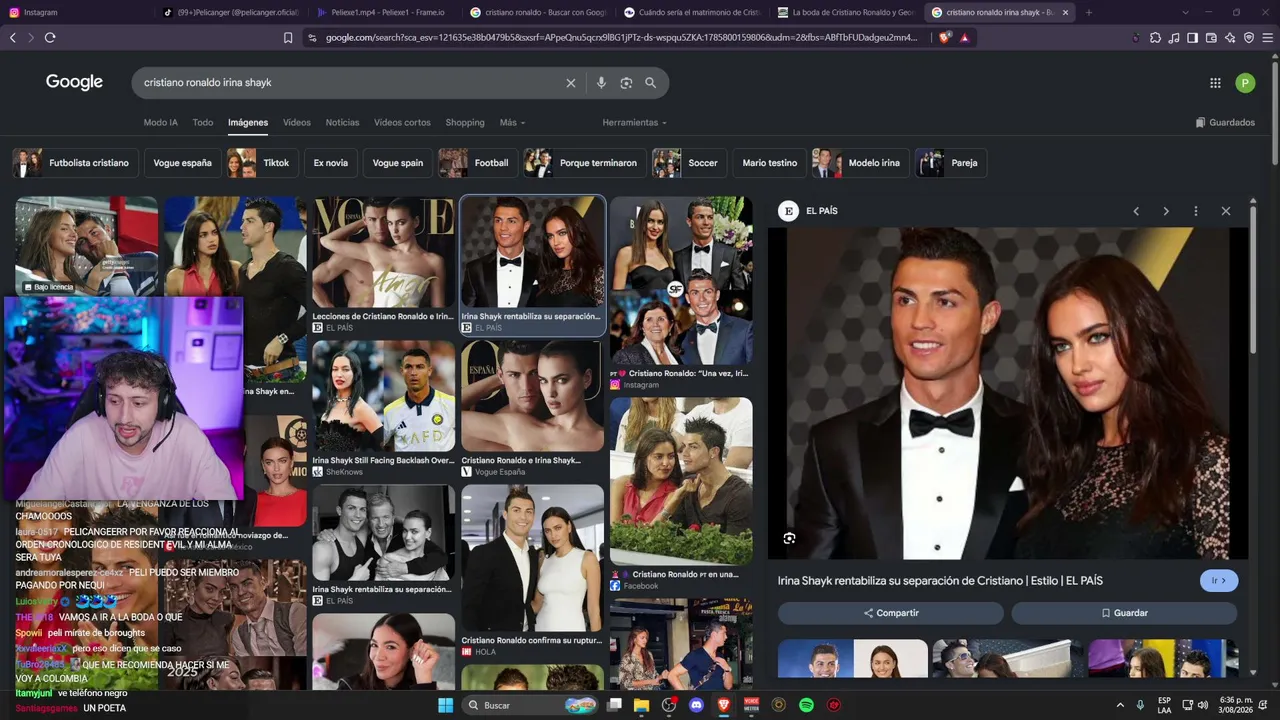Open Task View on the taskbar
Screen dimensions: 1280x720
click(614, 705)
